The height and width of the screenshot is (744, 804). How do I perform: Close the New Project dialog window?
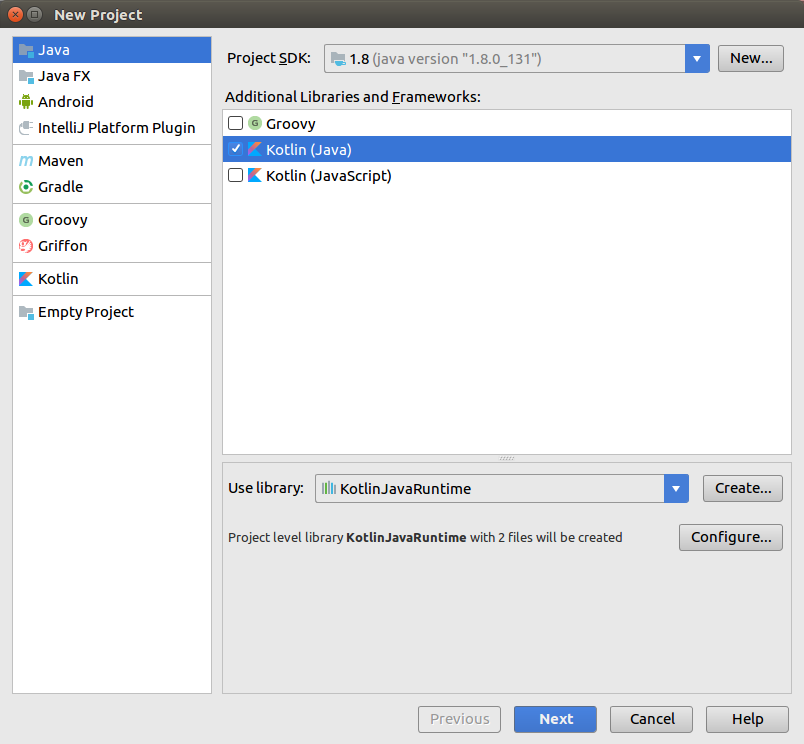[x=15, y=14]
